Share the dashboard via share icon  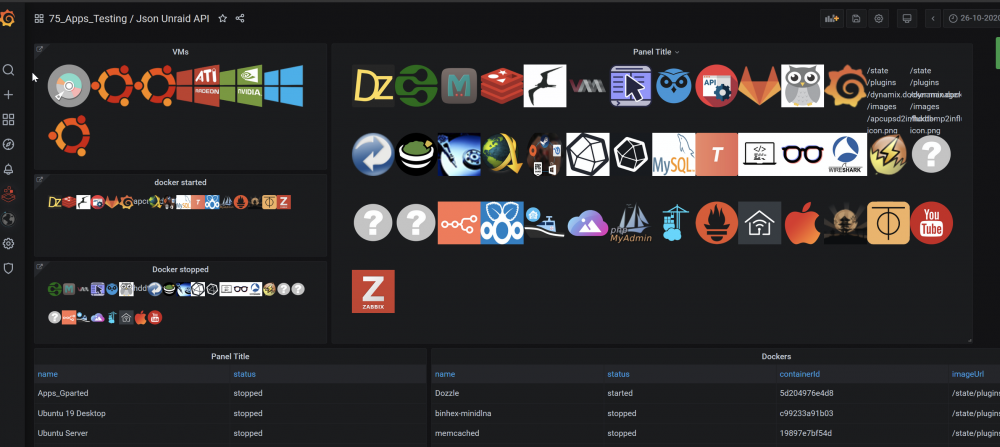click(240, 18)
